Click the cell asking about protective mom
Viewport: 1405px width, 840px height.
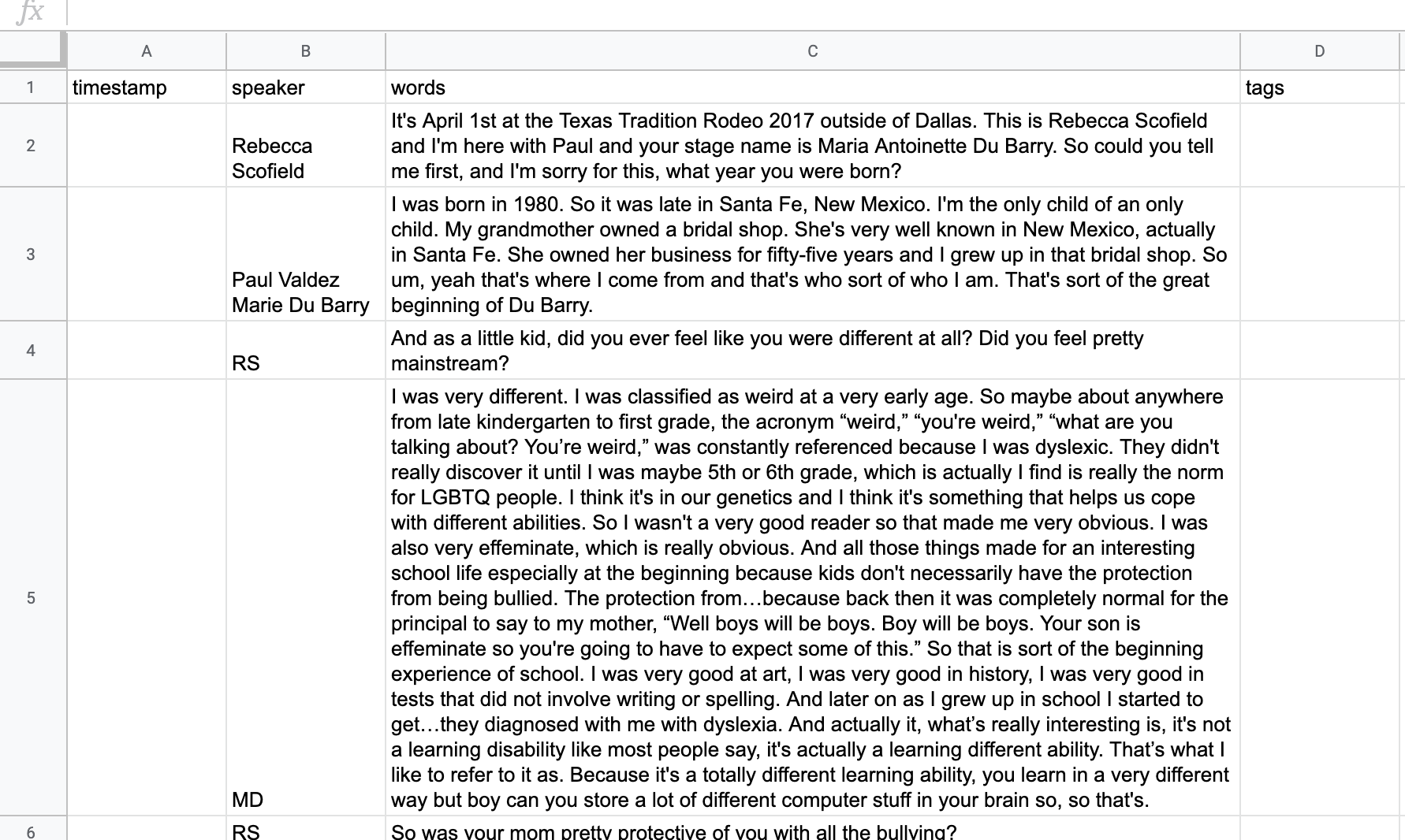tap(812, 830)
